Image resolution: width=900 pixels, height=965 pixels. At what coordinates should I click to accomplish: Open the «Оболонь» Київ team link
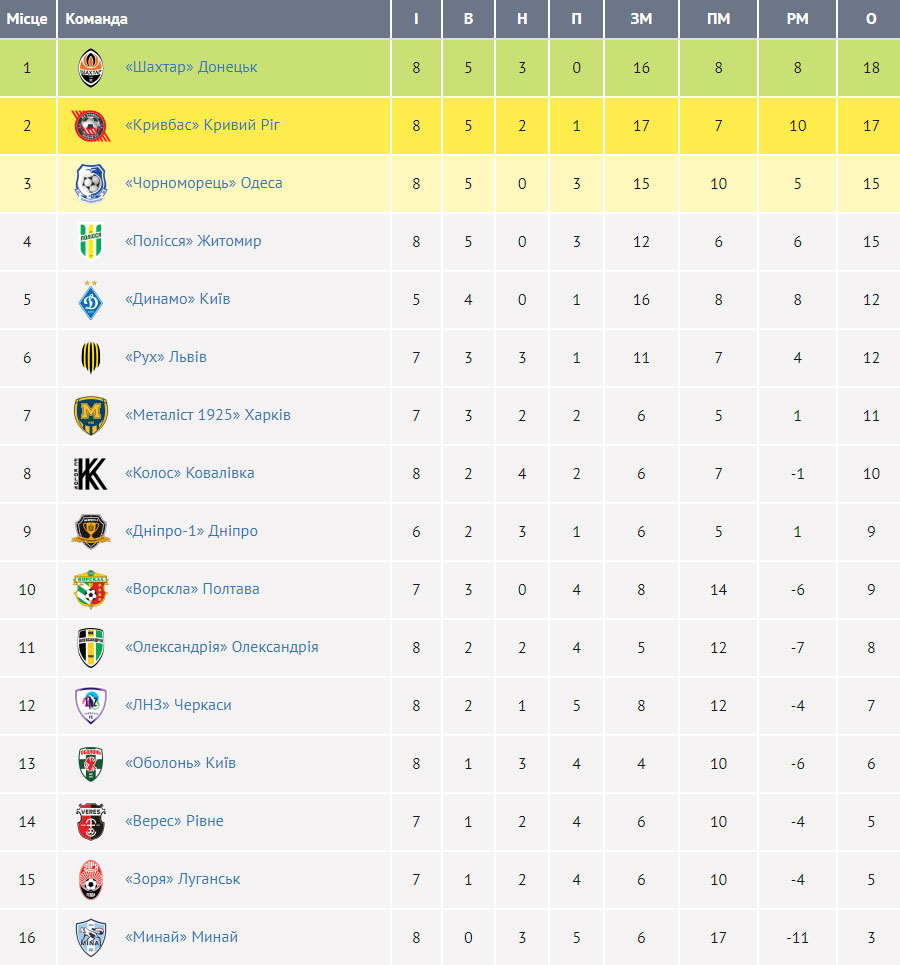click(180, 763)
